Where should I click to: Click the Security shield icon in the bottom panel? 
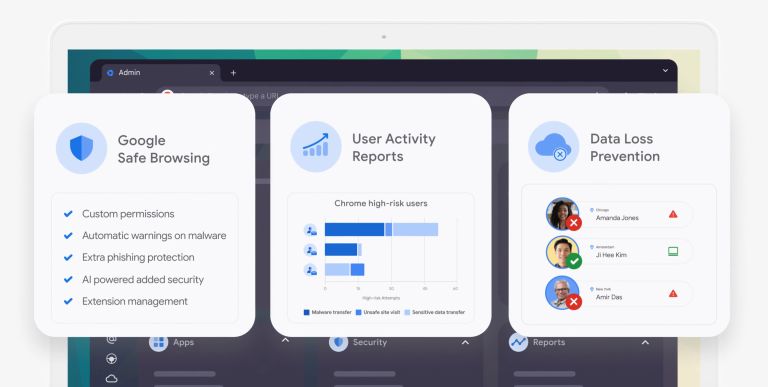(338, 342)
